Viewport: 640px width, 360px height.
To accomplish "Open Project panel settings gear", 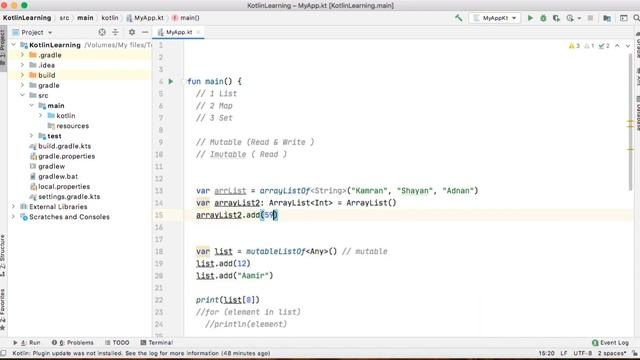I will (x=131, y=32).
